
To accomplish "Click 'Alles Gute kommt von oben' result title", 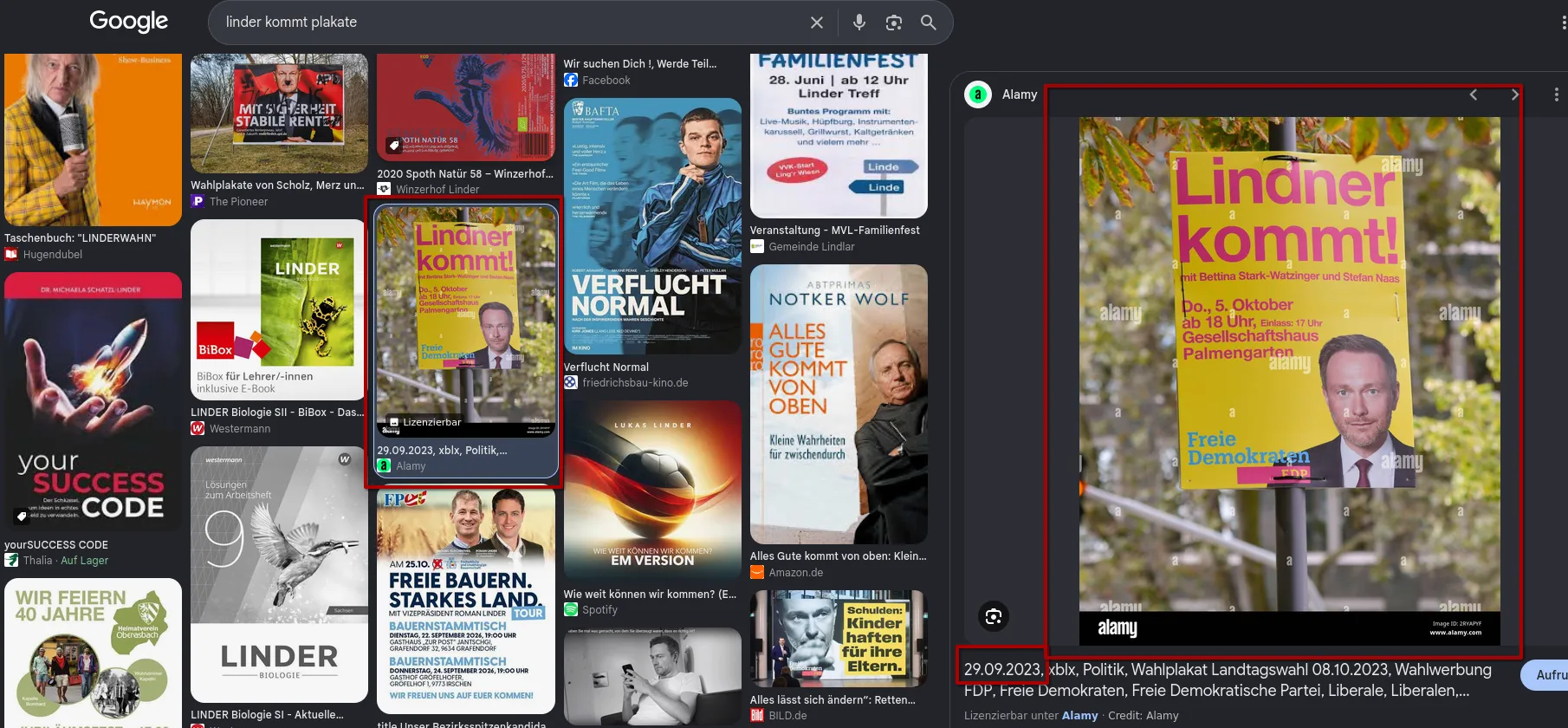I will click(838, 556).
